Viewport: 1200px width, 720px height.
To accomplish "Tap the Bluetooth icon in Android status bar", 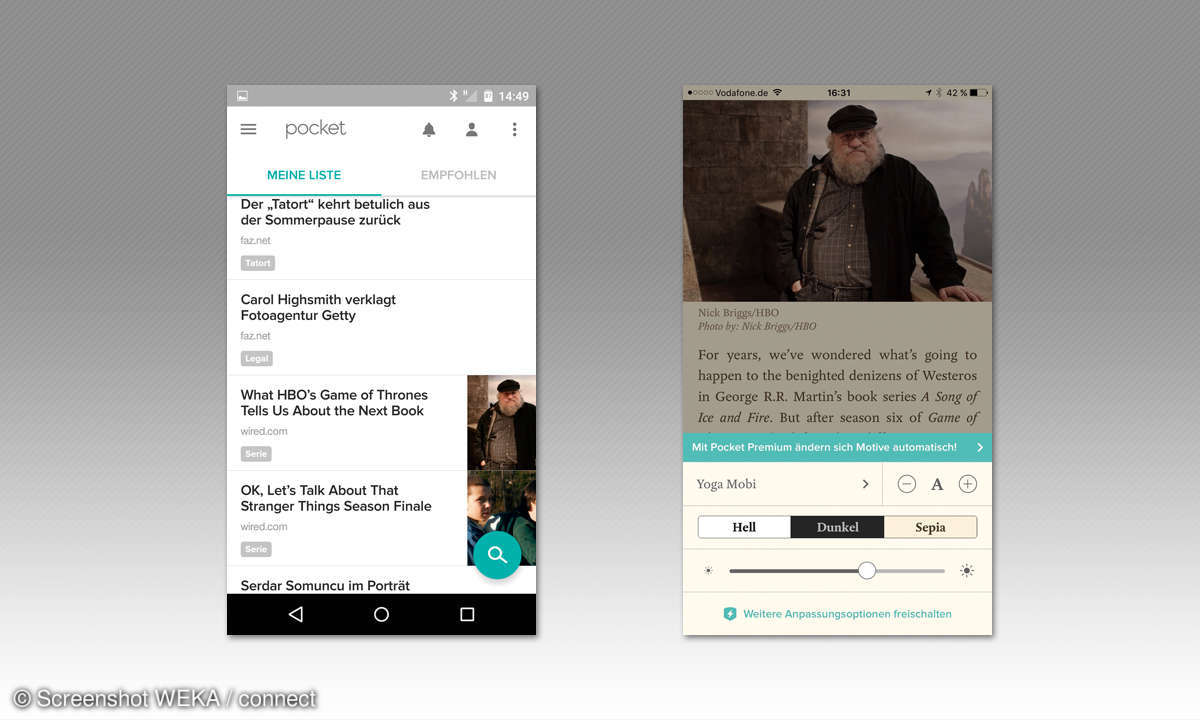I will (452, 96).
